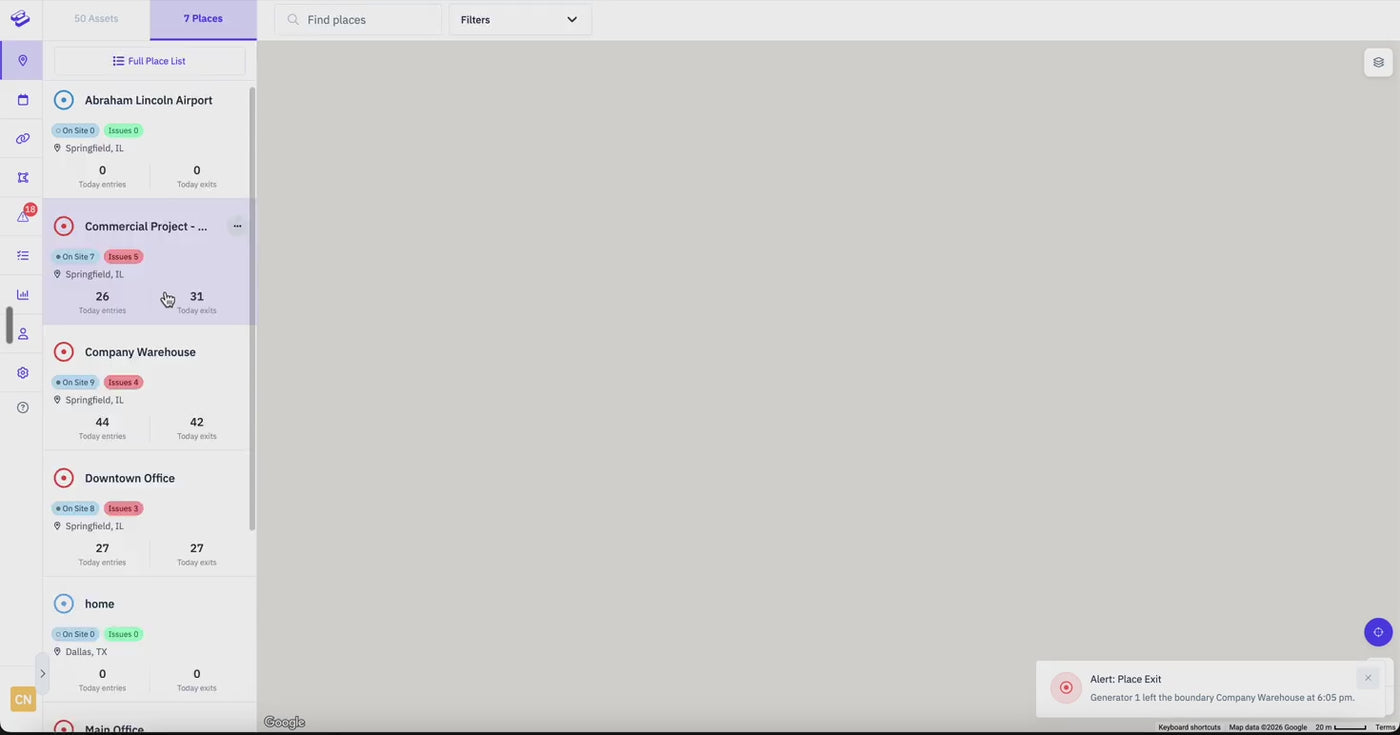Open the checklist section in sidebar
Viewport: 1400px width, 735px height.
coord(22,256)
